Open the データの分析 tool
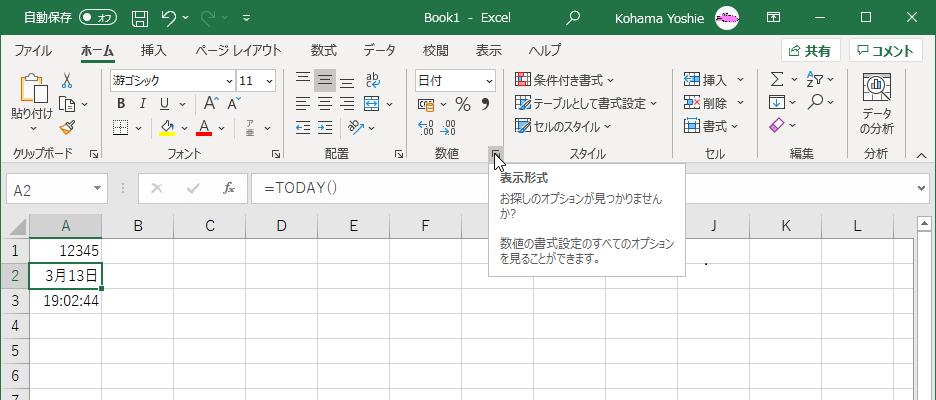The image size is (936, 400). click(x=876, y=105)
